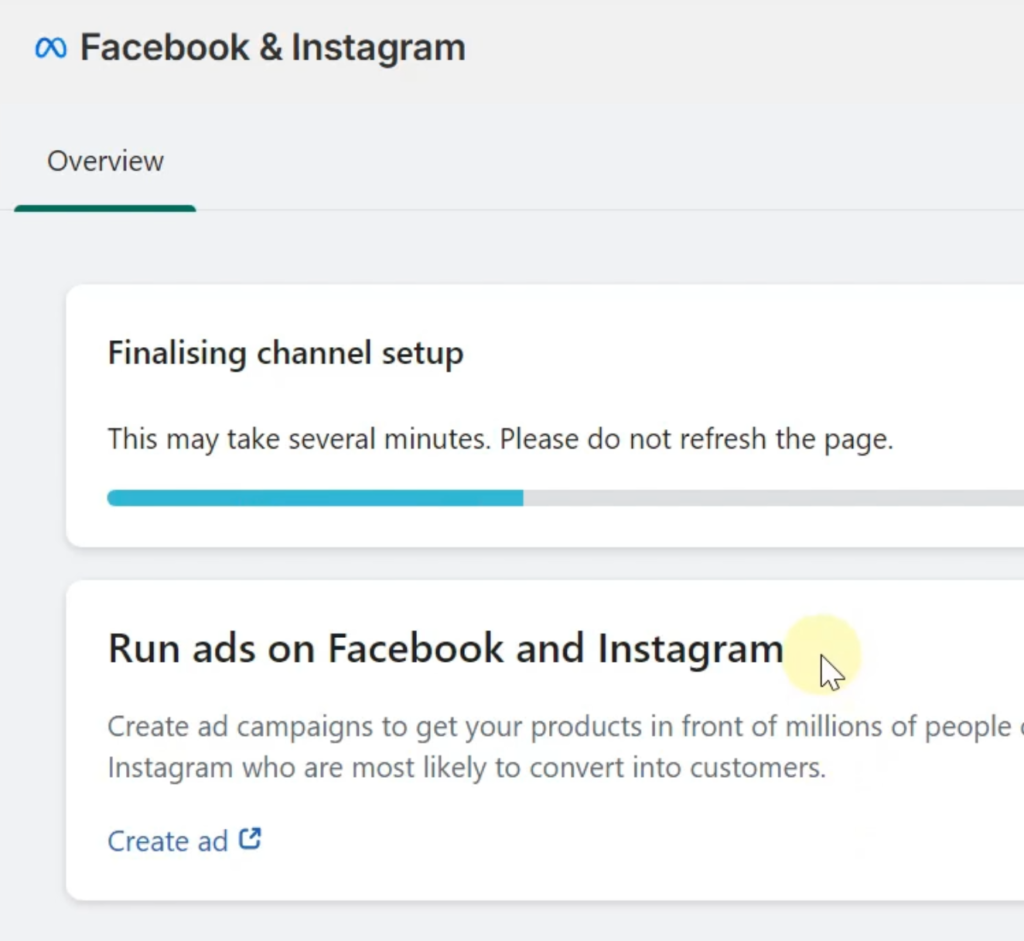Image resolution: width=1024 pixels, height=941 pixels.
Task: Click the Meta infinity logo icon
Action: click(50, 48)
